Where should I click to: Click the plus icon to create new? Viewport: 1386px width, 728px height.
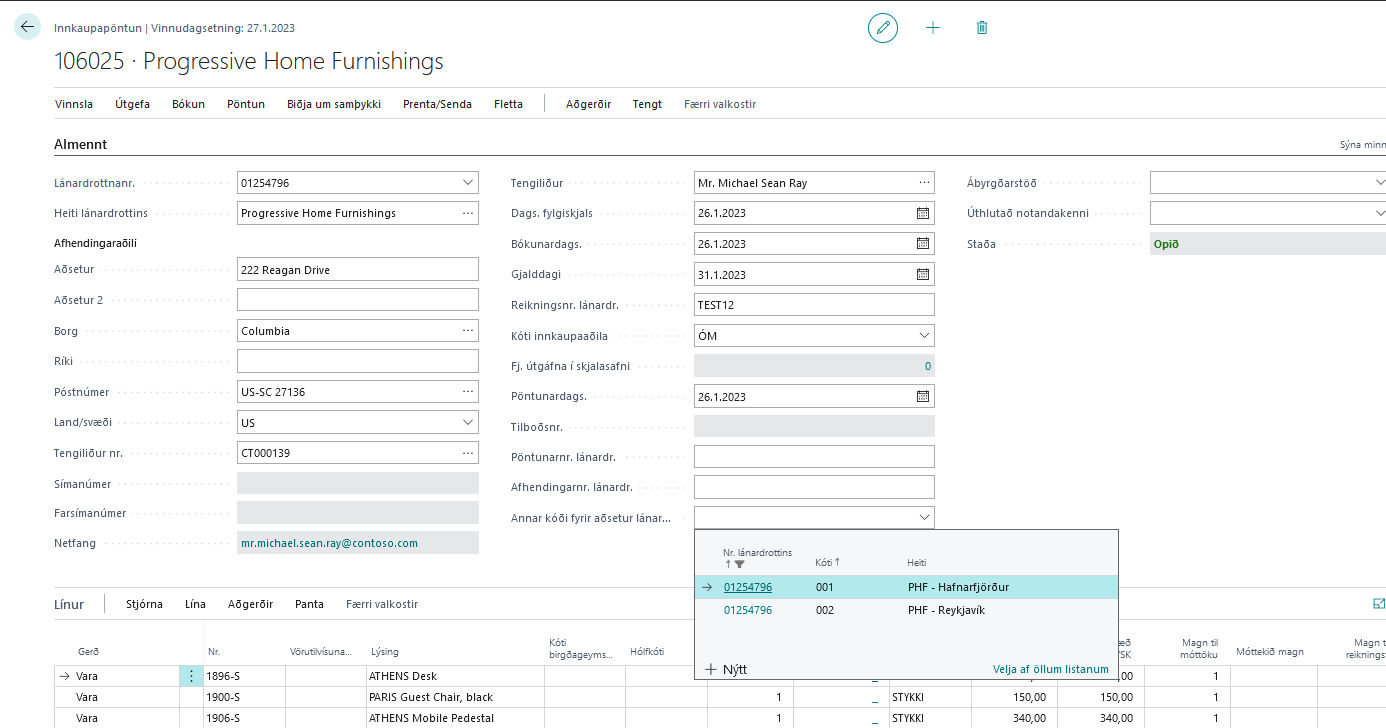coord(933,28)
